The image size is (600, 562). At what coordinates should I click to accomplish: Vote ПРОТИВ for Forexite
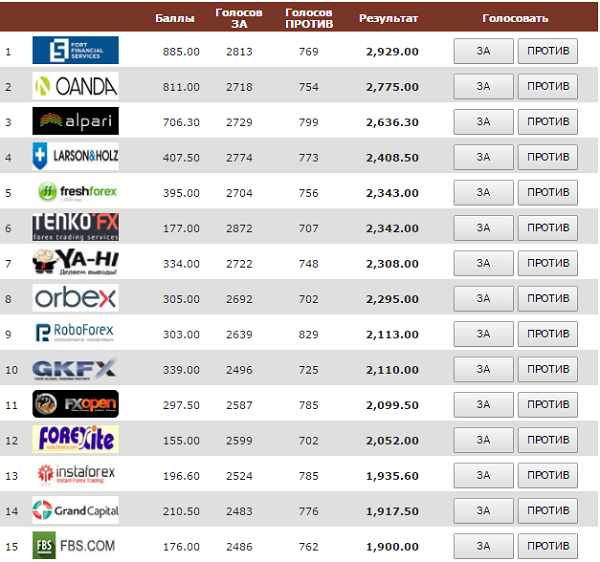[x=548, y=440]
